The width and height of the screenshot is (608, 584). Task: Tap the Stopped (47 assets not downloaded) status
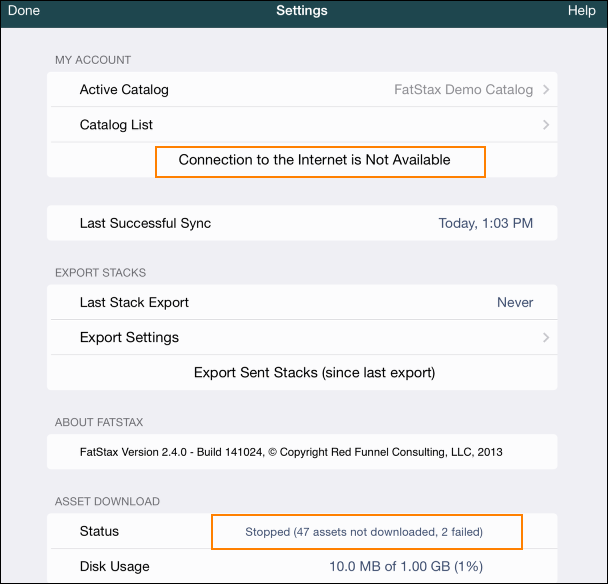tap(364, 532)
